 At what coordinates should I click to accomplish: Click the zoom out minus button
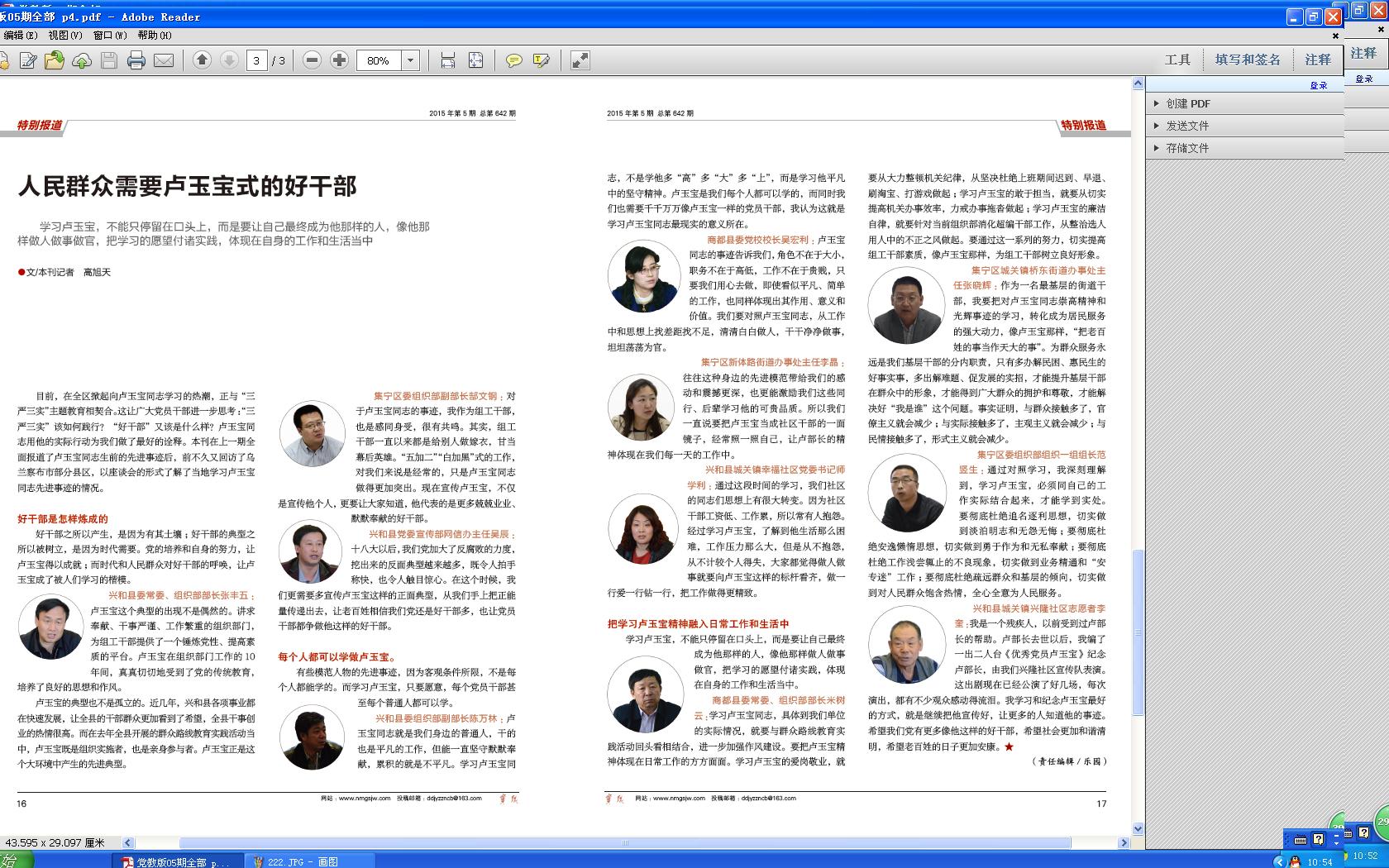pyautogui.click(x=312, y=60)
